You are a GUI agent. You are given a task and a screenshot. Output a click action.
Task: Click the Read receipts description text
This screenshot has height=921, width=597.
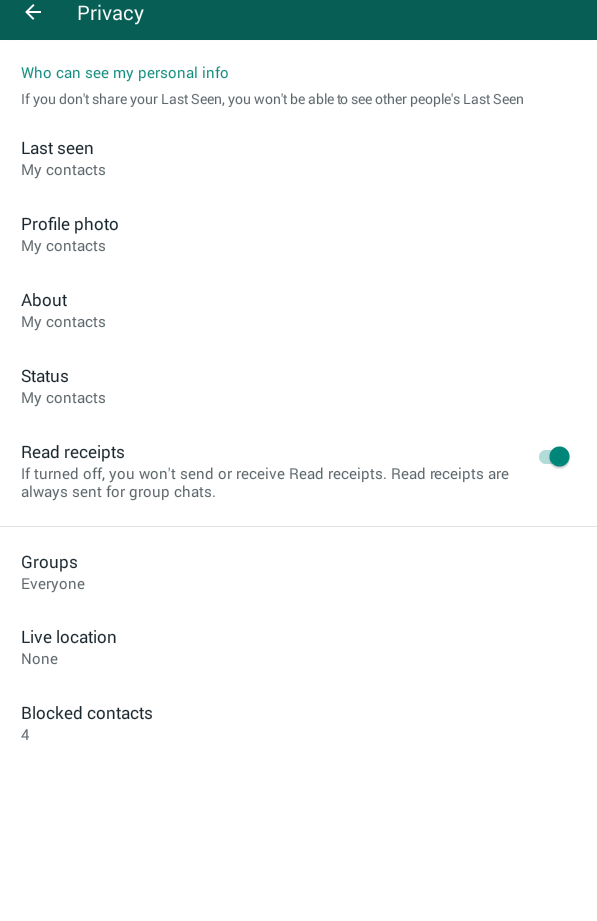point(265,483)
